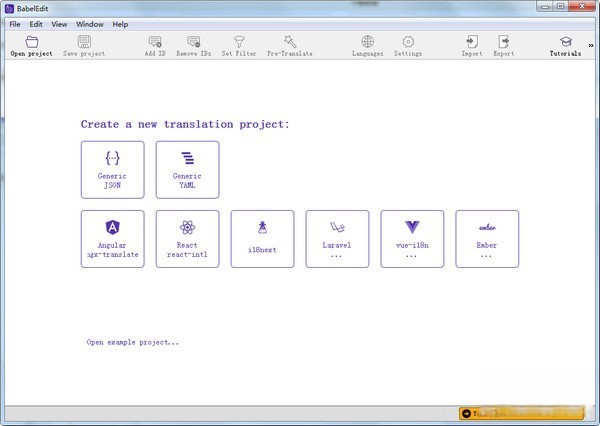This screenshot has height=426, width=600.
Task: Open the Languages globe icon
Action: coord(368,41)
